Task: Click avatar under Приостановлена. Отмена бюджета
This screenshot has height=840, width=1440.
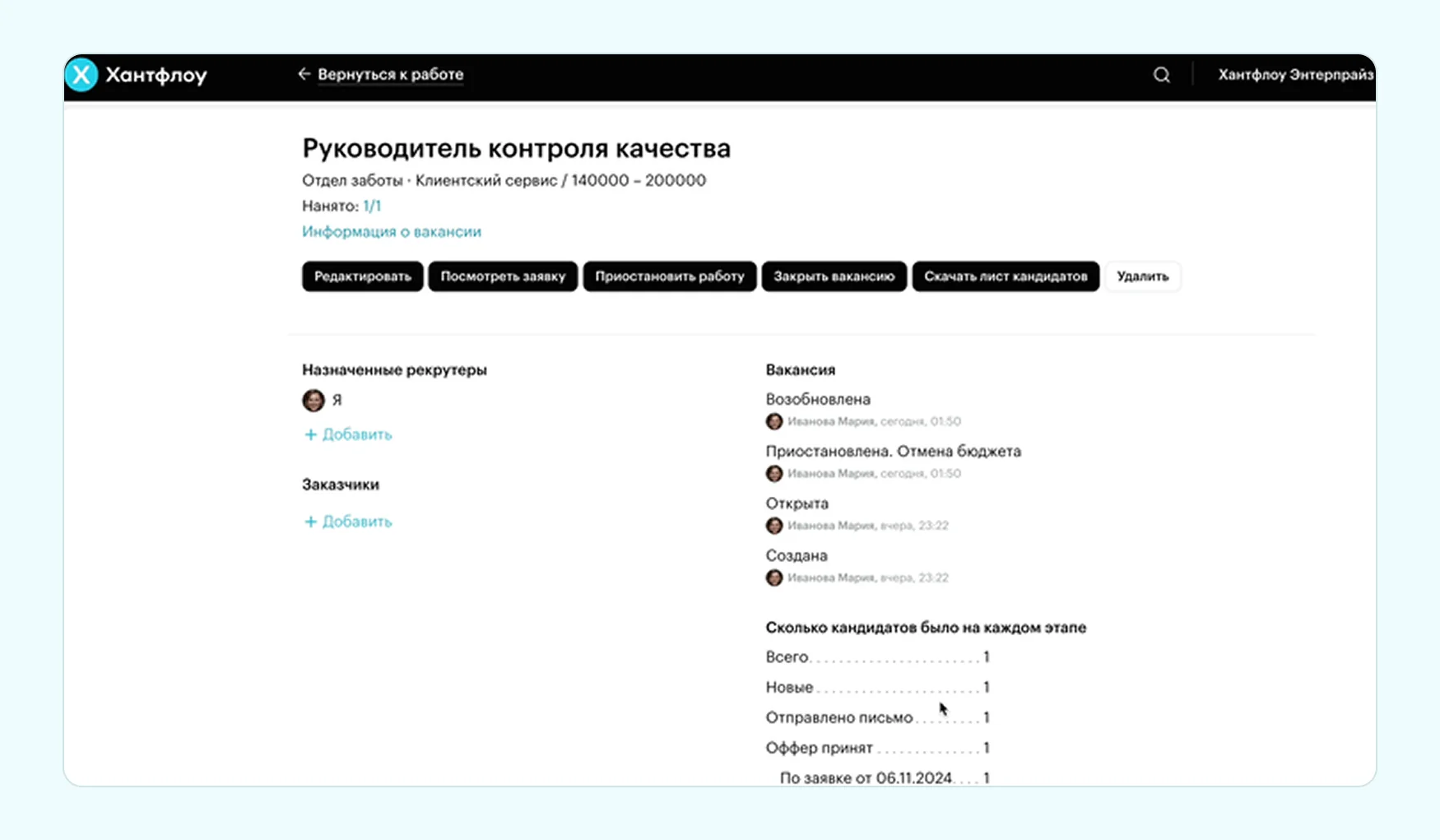Action: [x=774, y=473]
